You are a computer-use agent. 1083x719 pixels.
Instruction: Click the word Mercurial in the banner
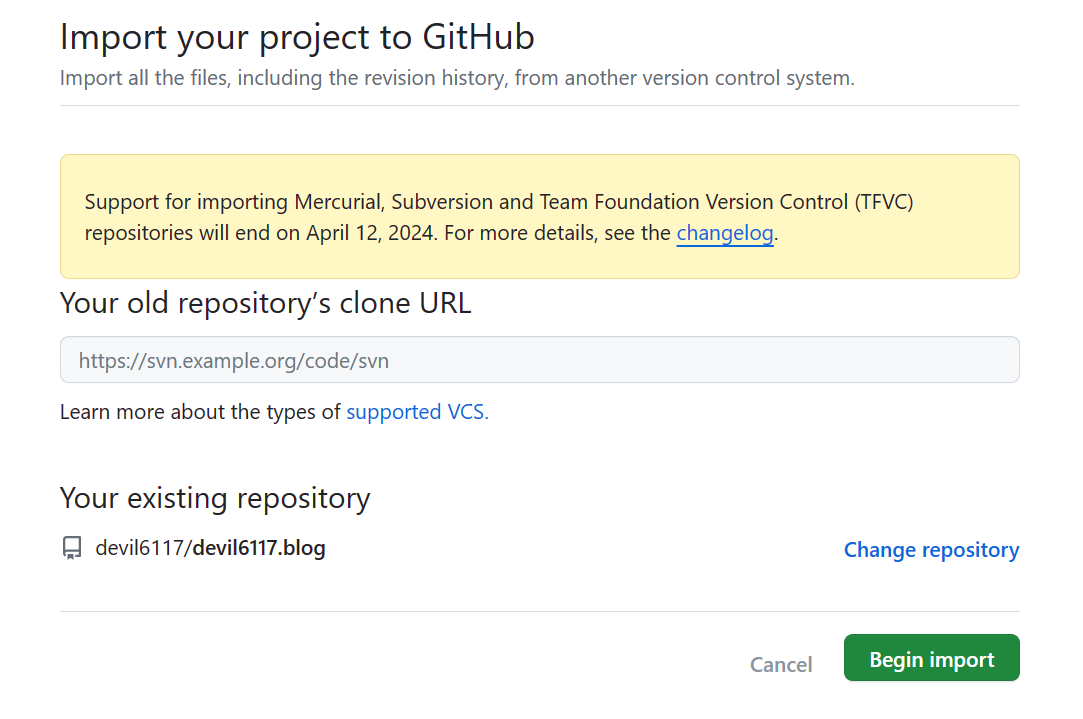pos(338,202)
